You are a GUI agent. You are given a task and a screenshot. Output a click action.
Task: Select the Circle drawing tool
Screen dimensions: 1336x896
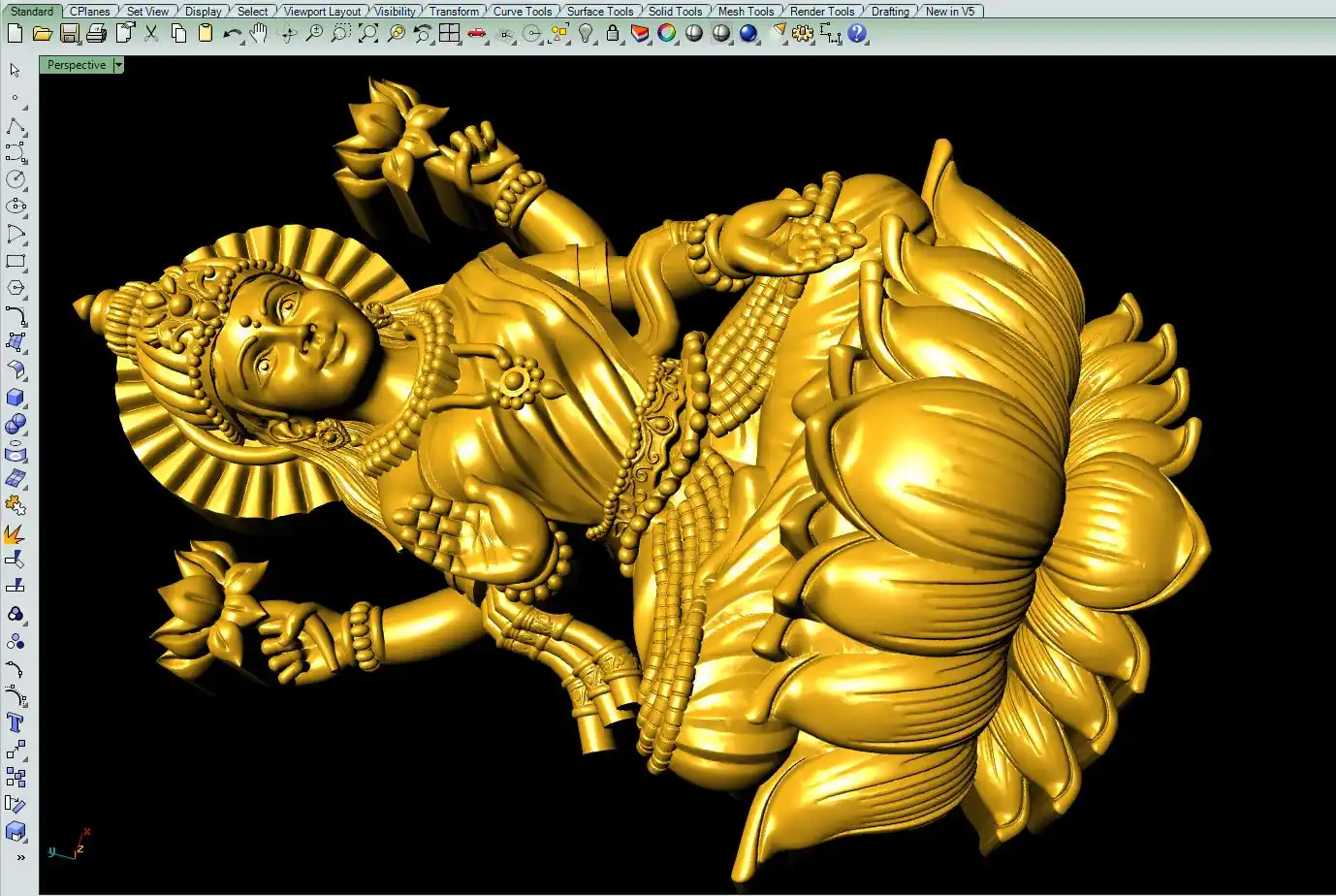pos(16,179)
